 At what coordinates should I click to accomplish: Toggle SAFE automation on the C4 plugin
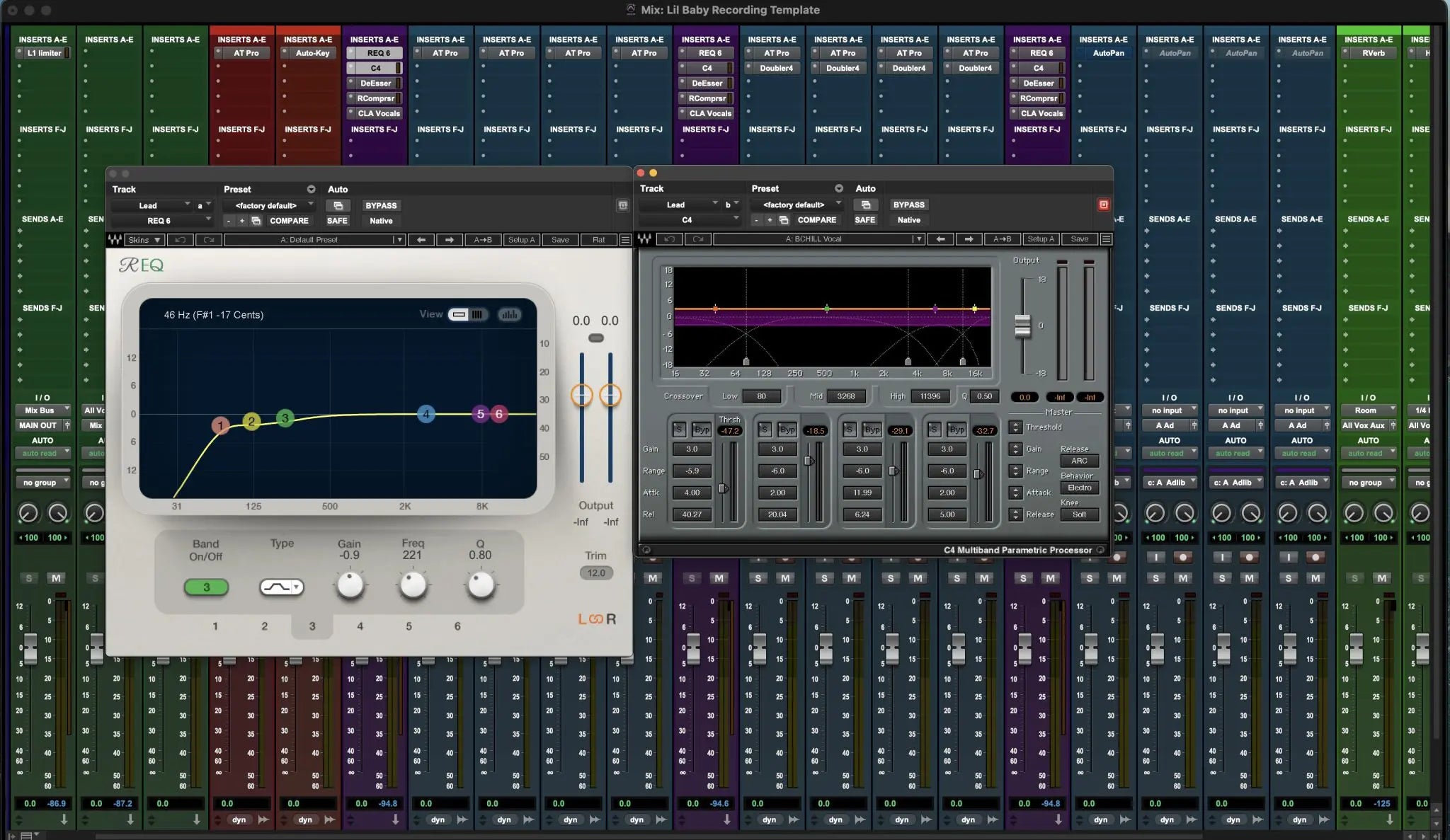pos(865,220)
